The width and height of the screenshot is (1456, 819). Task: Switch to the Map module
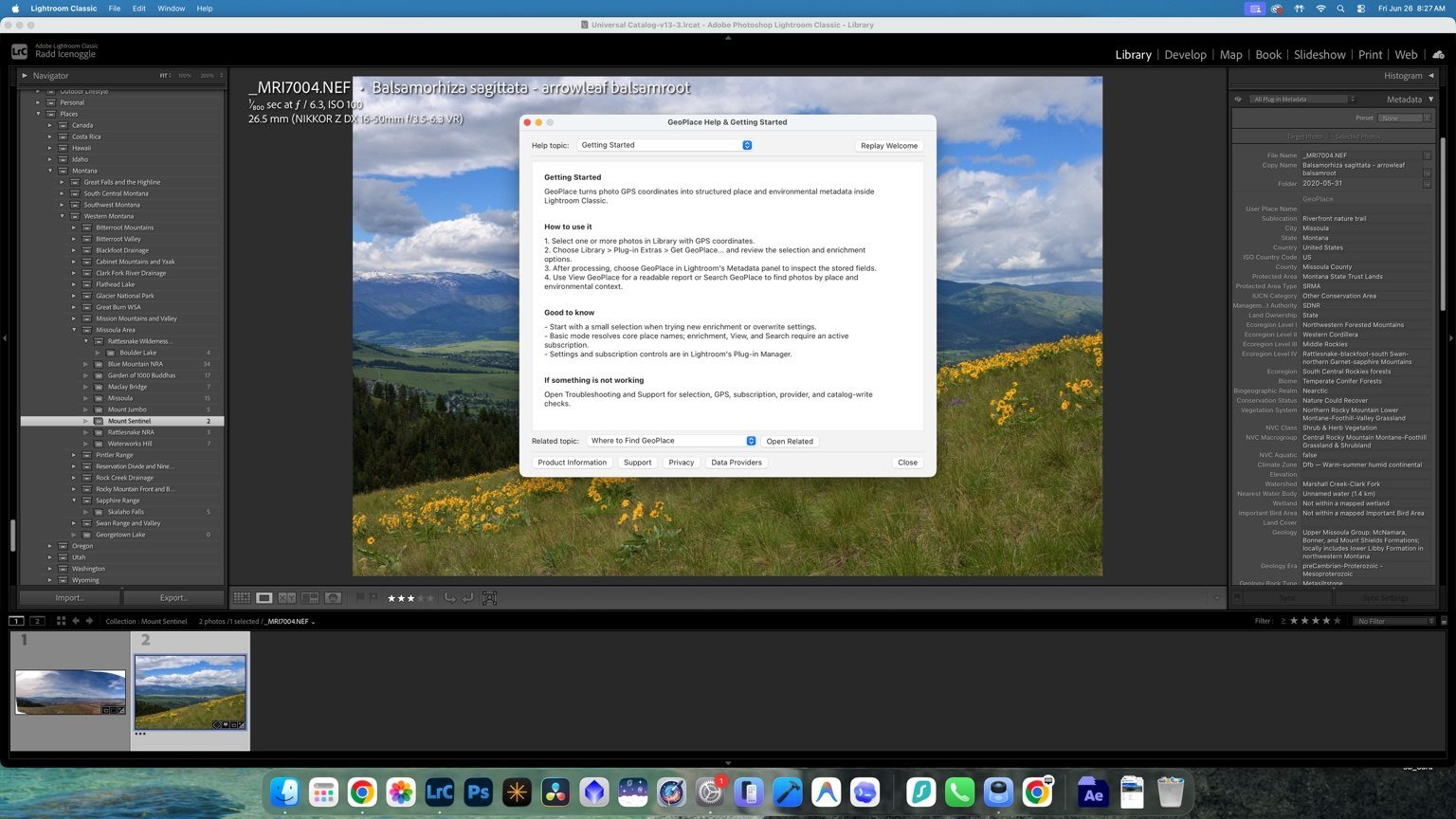tap(1230, 54)
